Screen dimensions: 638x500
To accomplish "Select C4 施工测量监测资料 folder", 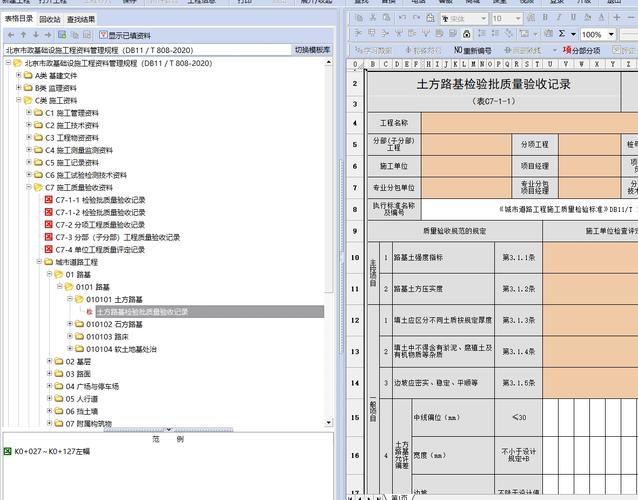I will point(79,150).
